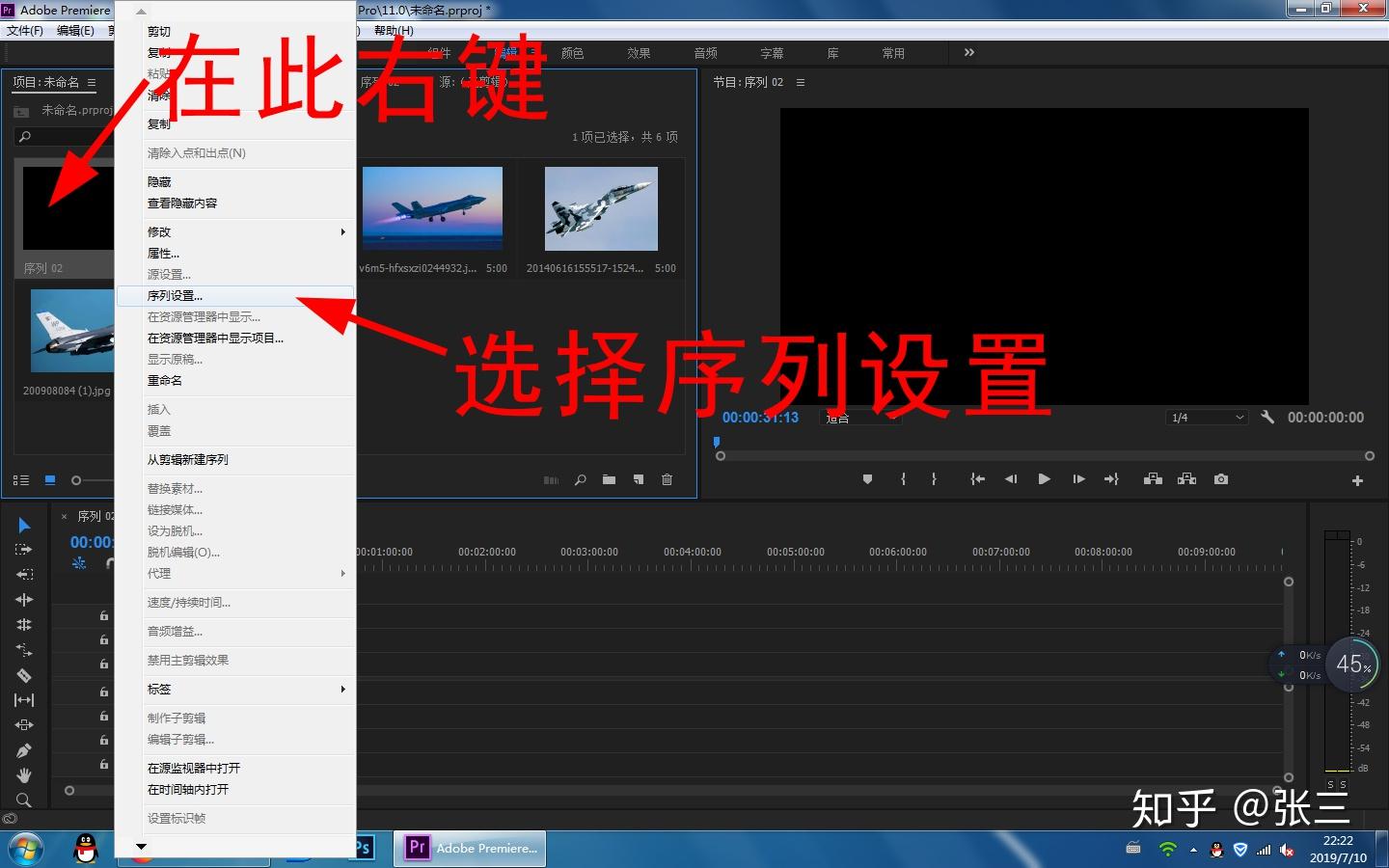Switch project panel to icon view
Viewport: 1389px width, 868px height.
[x=50, y=479]
